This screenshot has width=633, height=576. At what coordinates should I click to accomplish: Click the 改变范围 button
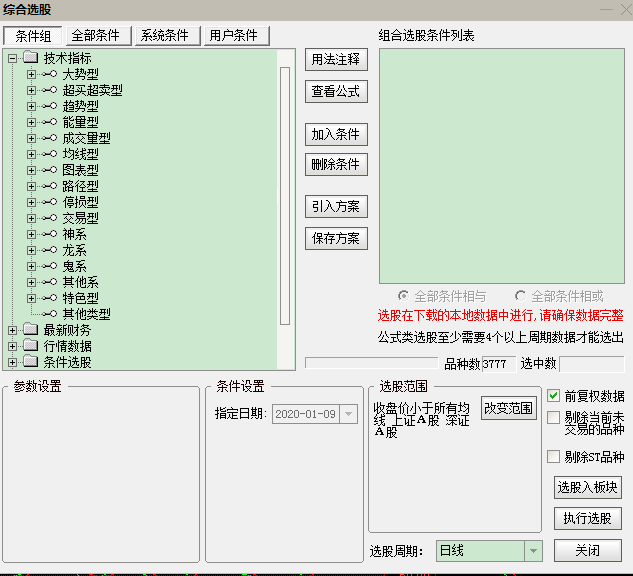pos(509,408)
